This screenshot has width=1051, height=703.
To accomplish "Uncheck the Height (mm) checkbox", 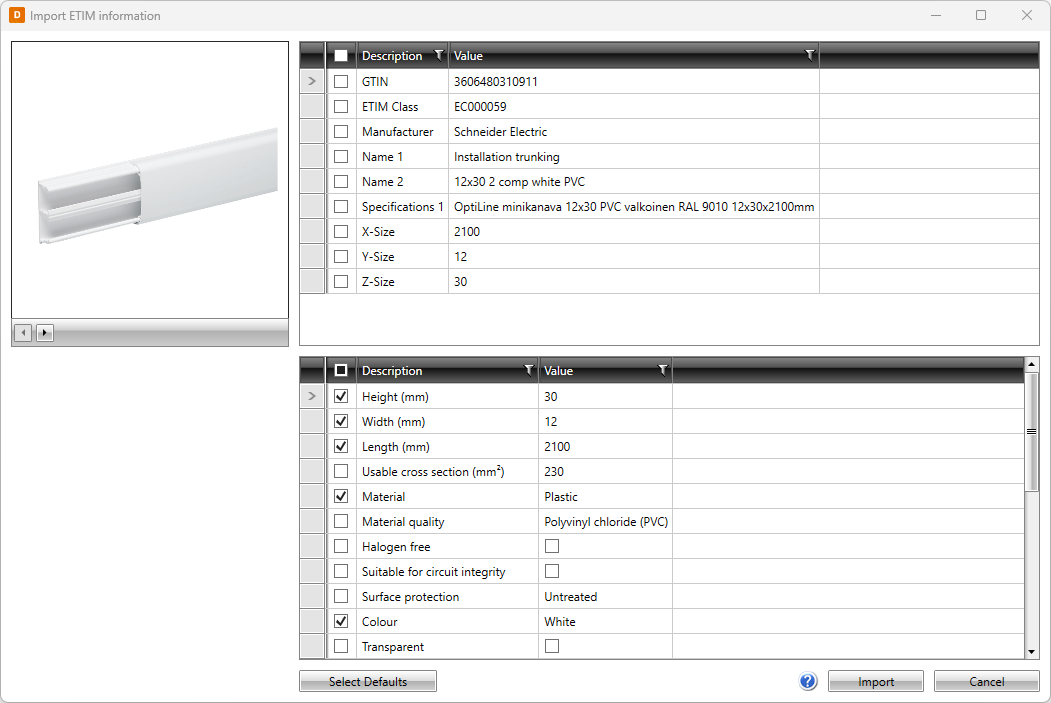I will click(x=341, y=397).
